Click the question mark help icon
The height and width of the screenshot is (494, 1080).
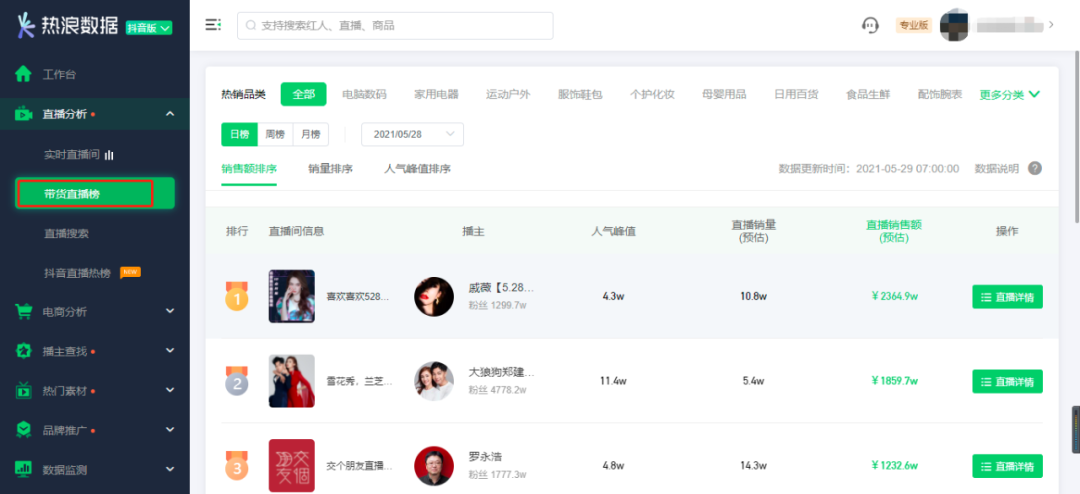(x=1035, y=169)
